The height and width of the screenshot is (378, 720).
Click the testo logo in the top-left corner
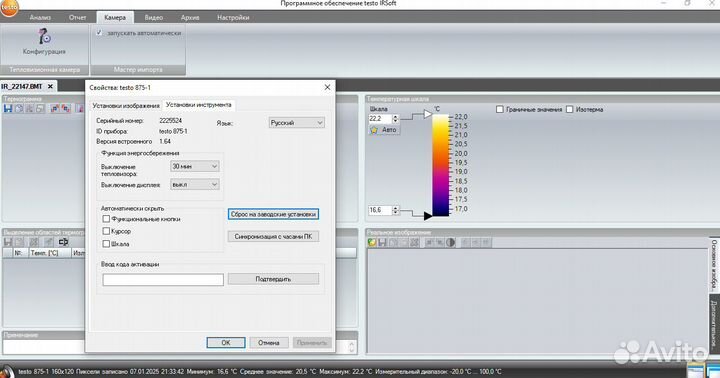click(x=8, y=8)
